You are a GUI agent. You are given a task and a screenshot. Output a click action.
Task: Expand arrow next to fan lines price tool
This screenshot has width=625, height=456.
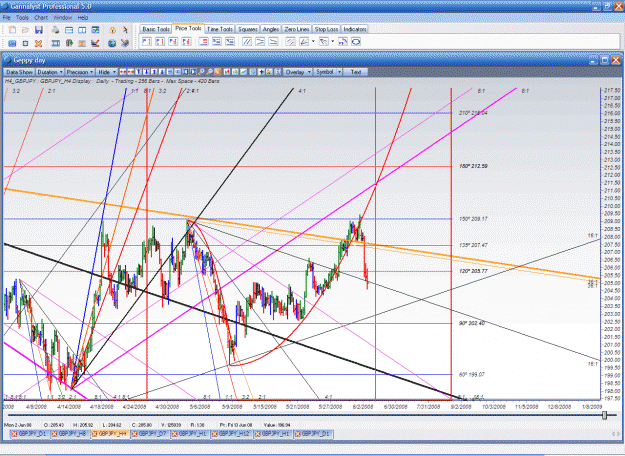[332, 41]
